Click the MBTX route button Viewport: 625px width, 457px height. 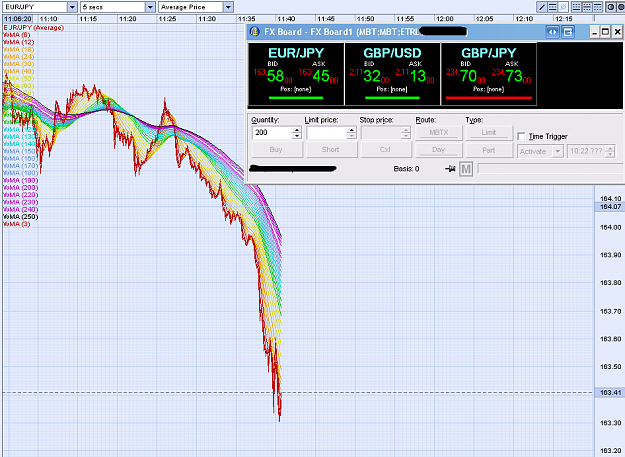(x=438, y=133)
